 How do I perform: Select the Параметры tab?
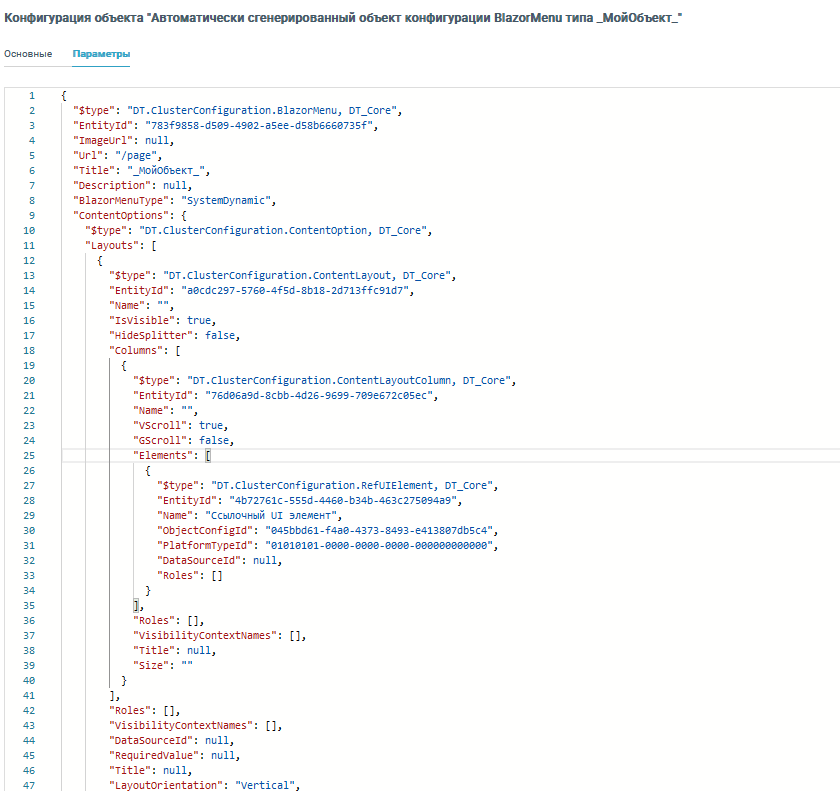[x=101, y=53]
